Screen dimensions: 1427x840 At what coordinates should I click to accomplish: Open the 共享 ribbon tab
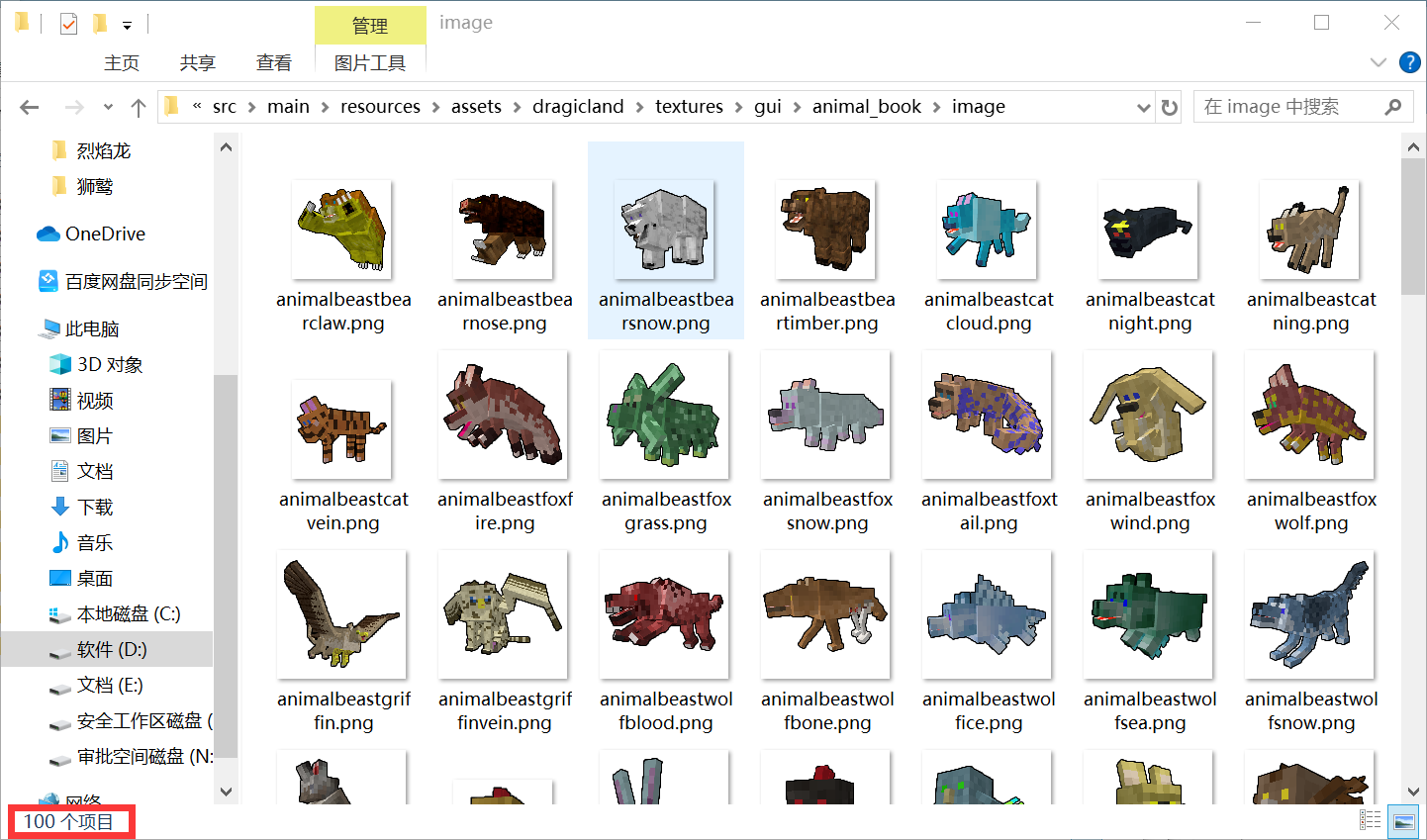pyautogui.click(x=198, y=62)
